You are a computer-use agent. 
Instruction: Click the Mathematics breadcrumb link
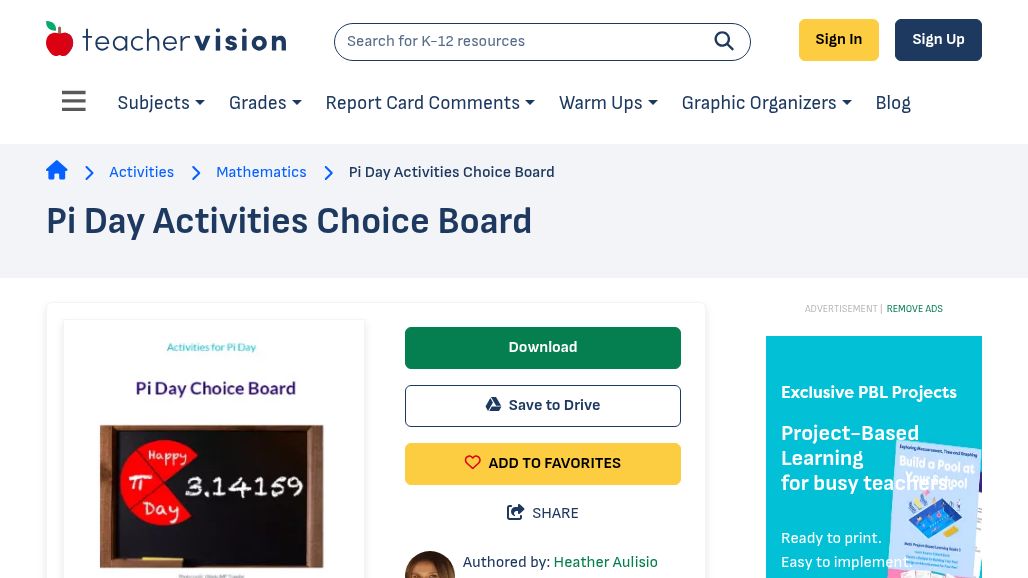(261, 172)
